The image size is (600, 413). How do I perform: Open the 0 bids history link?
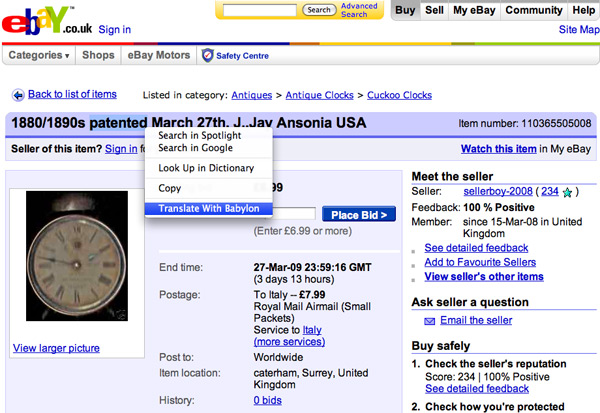click(267, 400)
